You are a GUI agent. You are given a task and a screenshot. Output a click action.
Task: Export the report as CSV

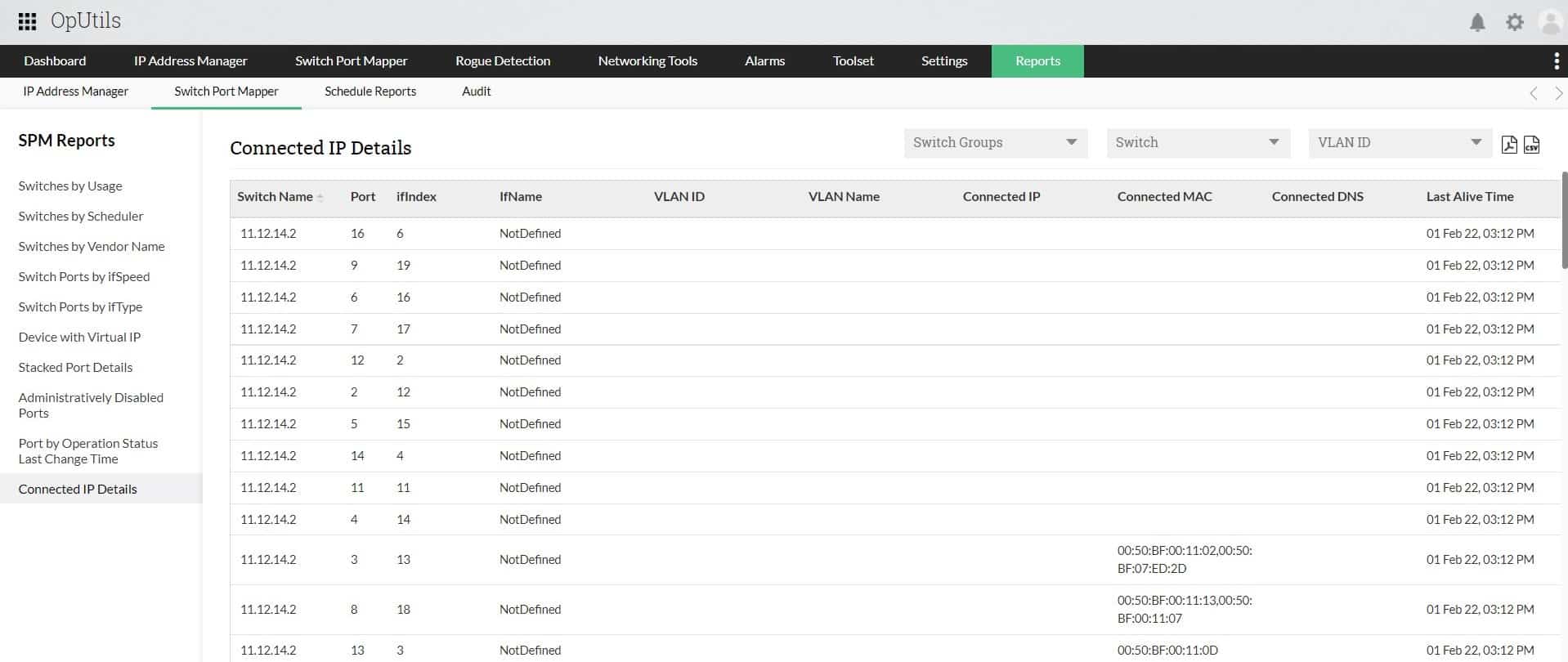coord(1531,145)
